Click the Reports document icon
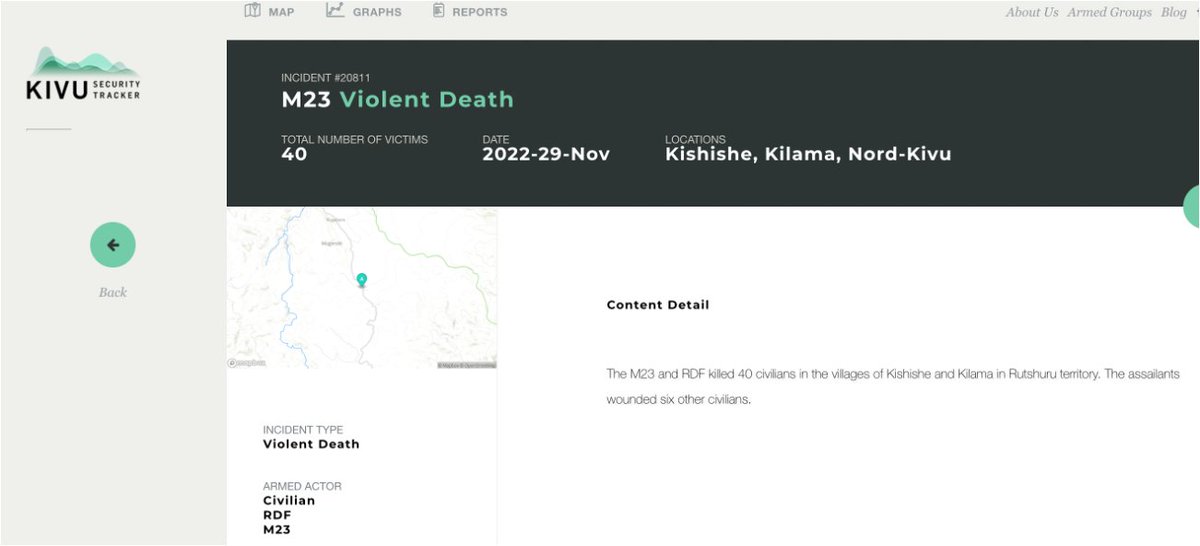 (438, 11)
